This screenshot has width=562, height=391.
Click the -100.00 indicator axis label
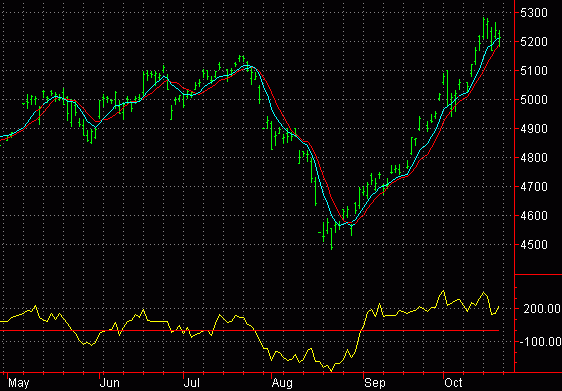[x=540, y=342]
